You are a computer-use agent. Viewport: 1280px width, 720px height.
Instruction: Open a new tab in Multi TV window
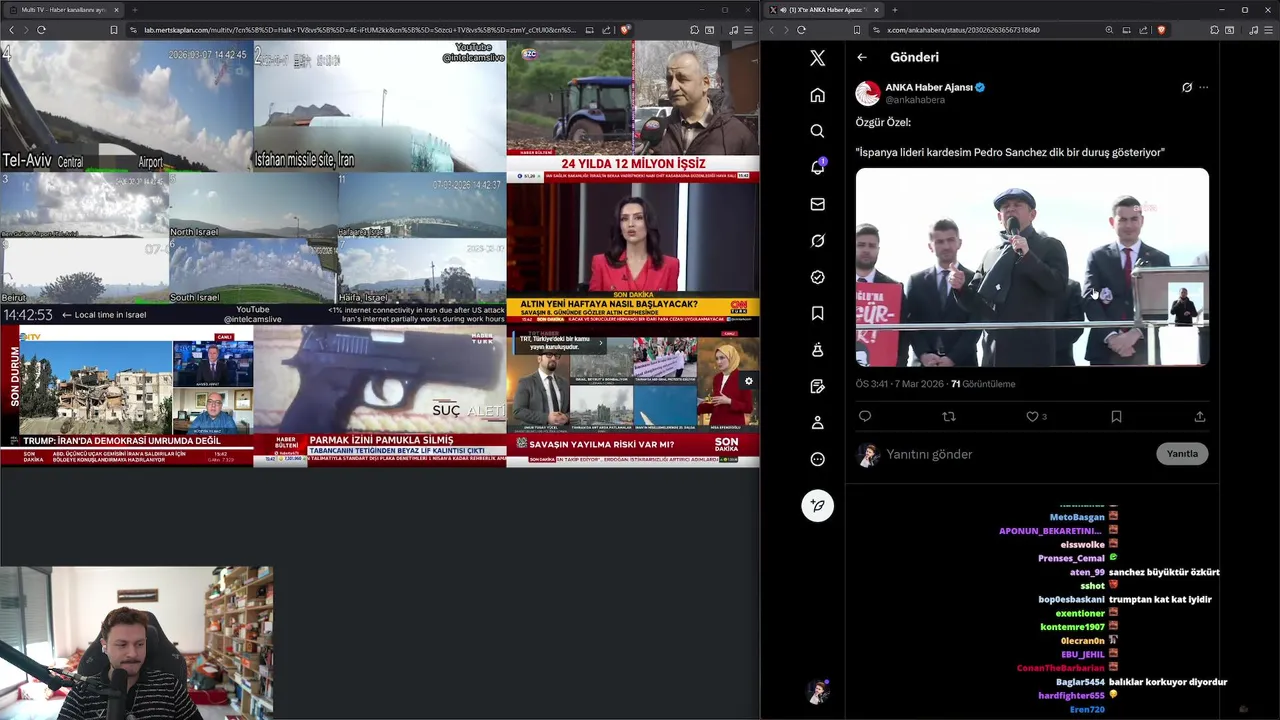tap(134, 10)
